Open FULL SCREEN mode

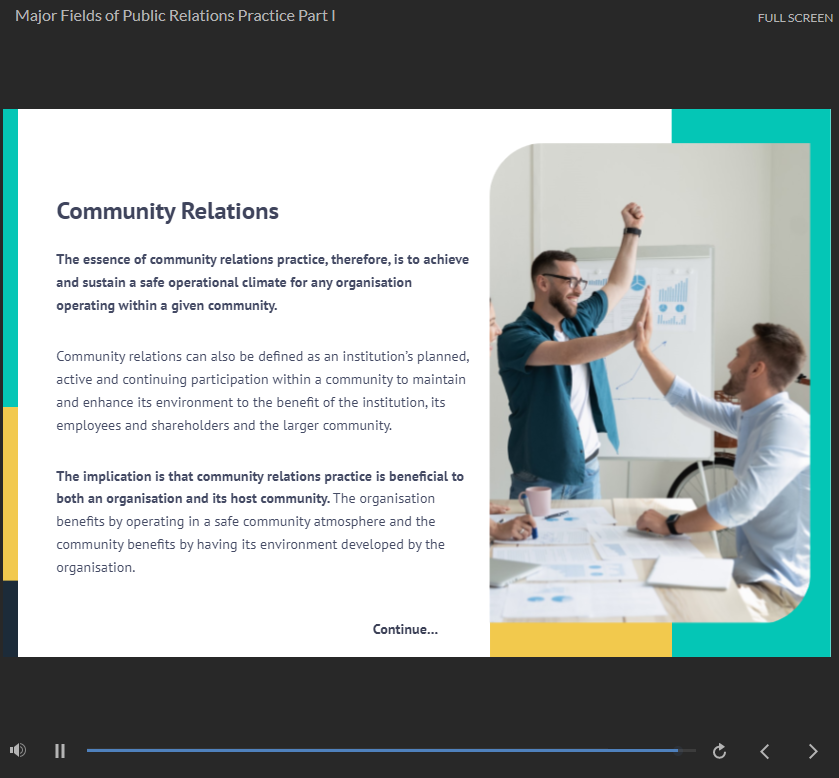point(795,18)
